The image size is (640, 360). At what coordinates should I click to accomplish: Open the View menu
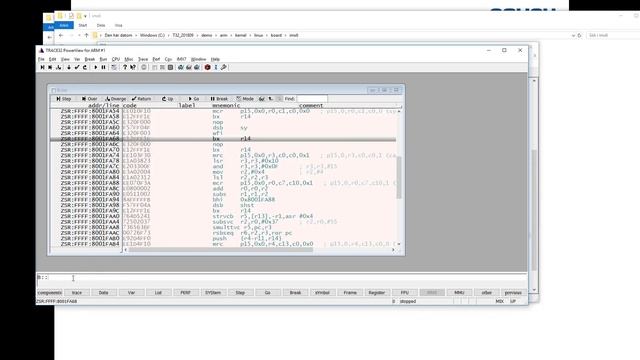click(x=65, y=59)
